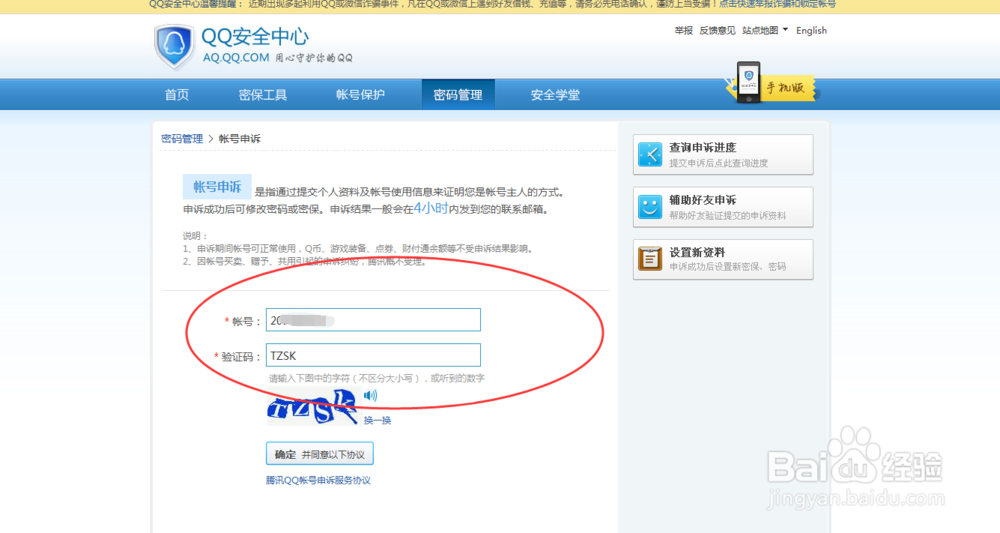1000x533 pixels.
Task: Click the 确定 并同意以下协议 button
Action: click(320, 454)
